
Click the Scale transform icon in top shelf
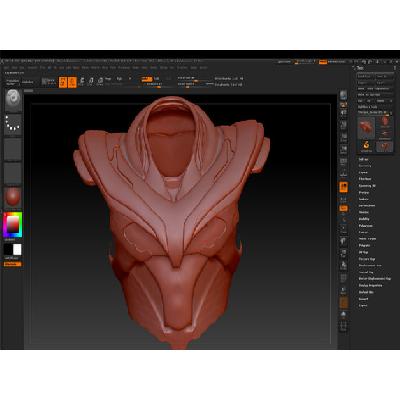91,82
